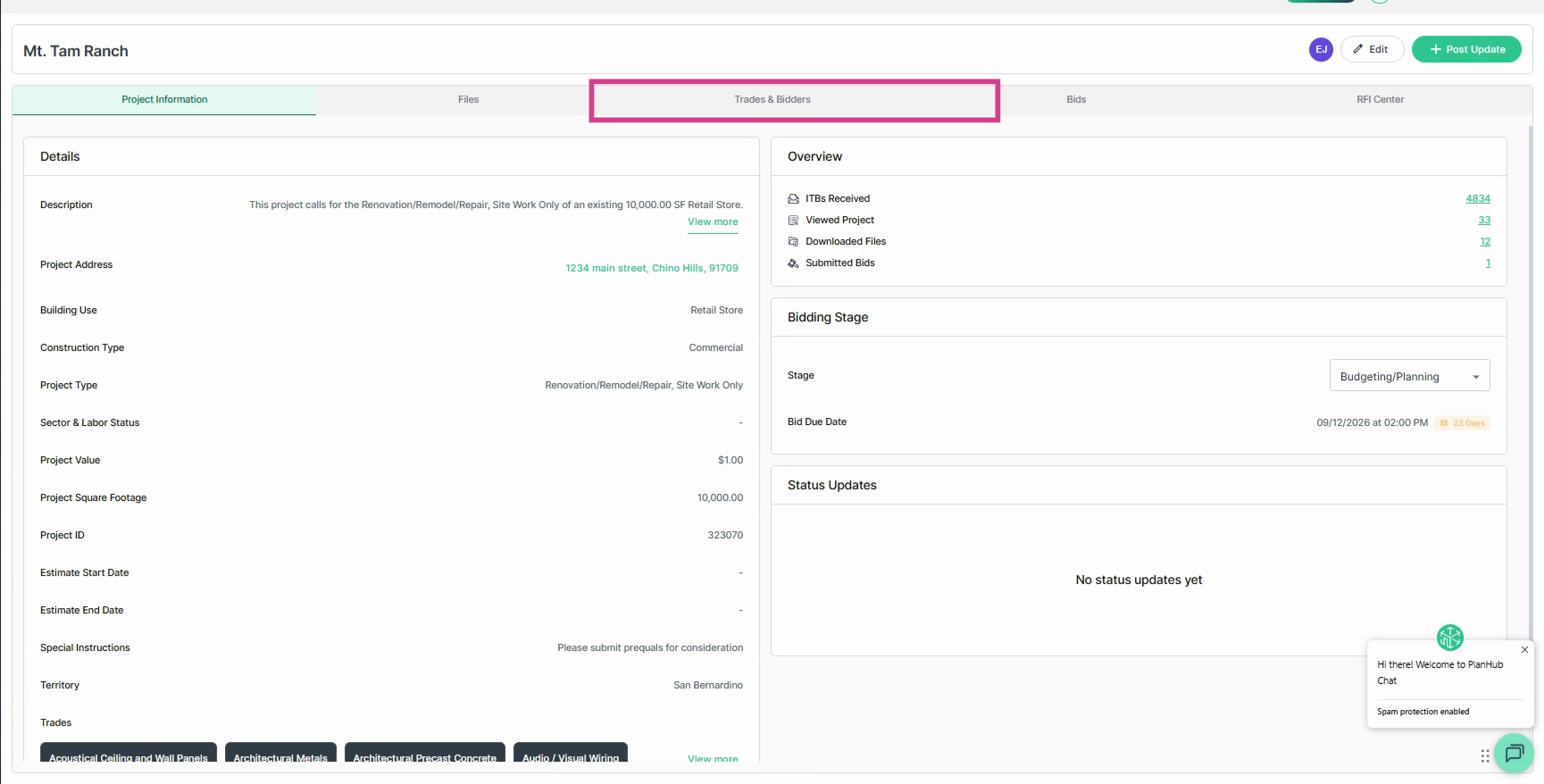Click the Renovation/Remodel/Repair, Site Work Only project type value
Image resolution: width=1544 pixels, height=784 pixels.
(x=644, y=386)
